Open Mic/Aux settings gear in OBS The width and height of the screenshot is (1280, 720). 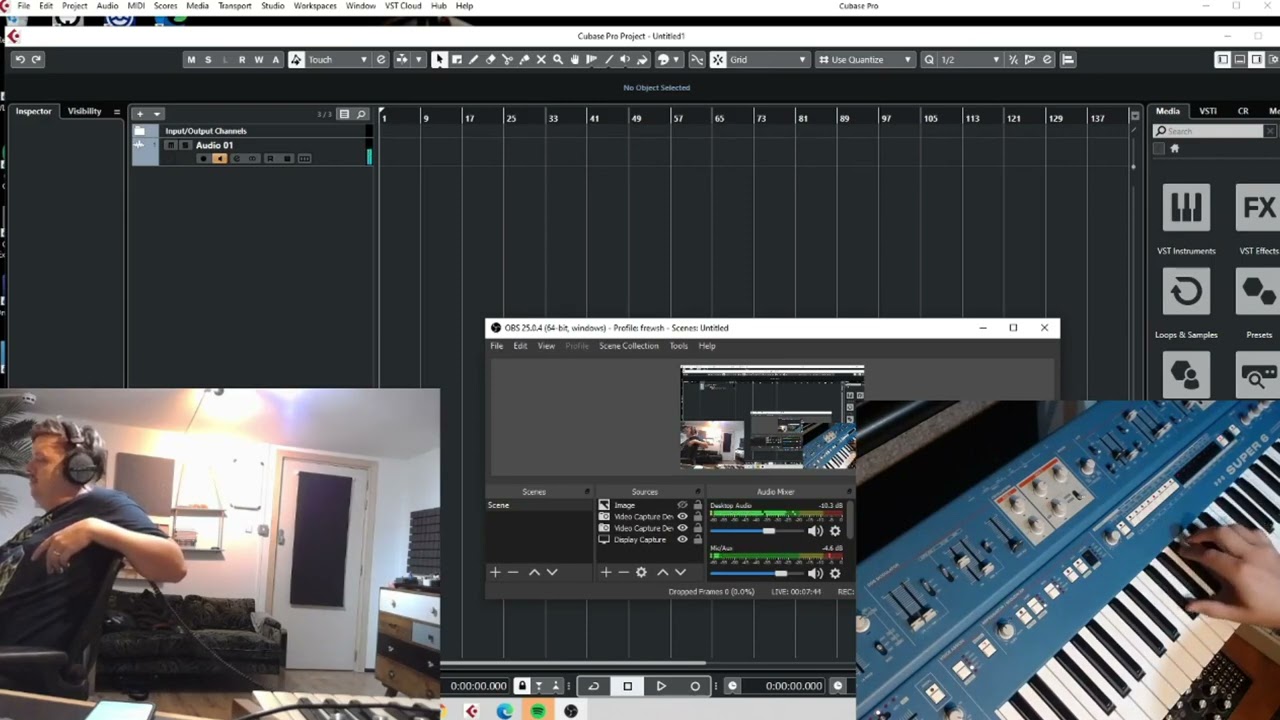835,573
